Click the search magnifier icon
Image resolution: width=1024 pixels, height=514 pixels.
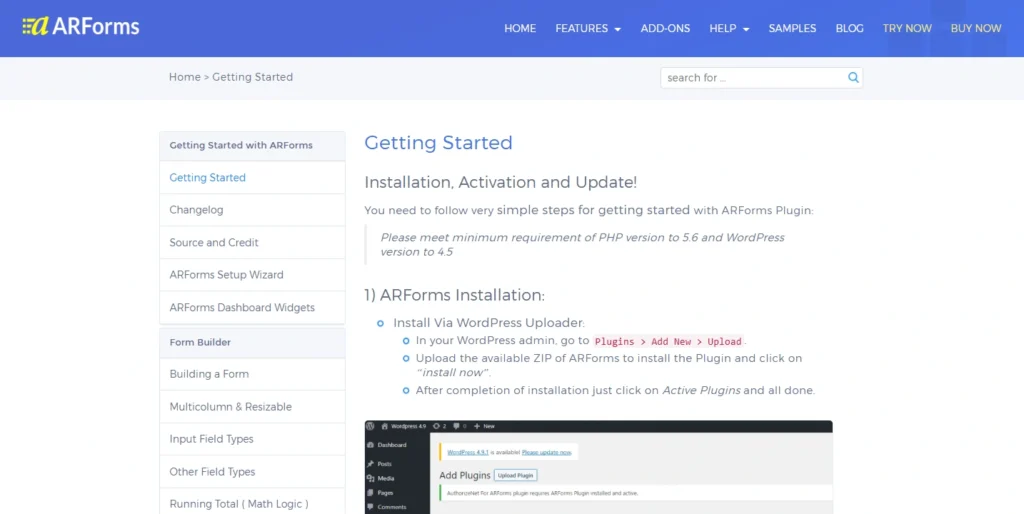[853, 78]
